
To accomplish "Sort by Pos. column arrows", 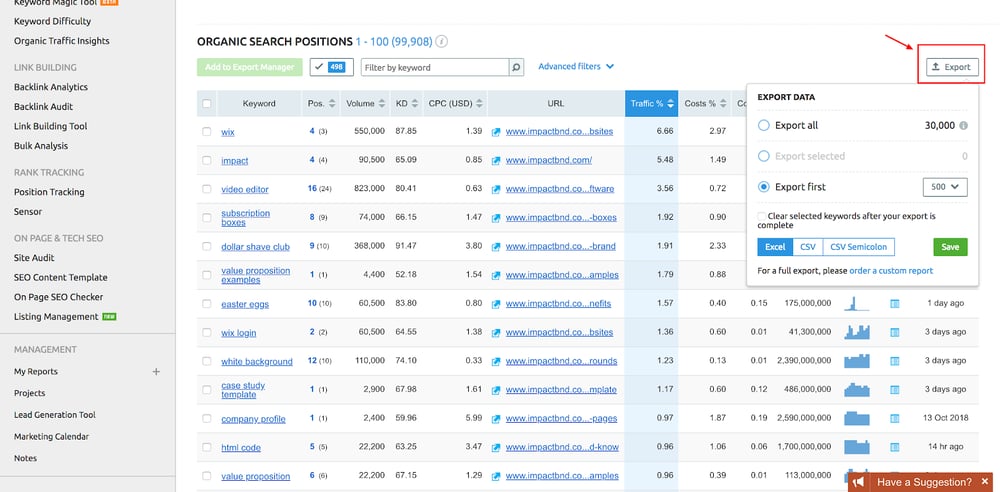I will click(x=332, y=103).
